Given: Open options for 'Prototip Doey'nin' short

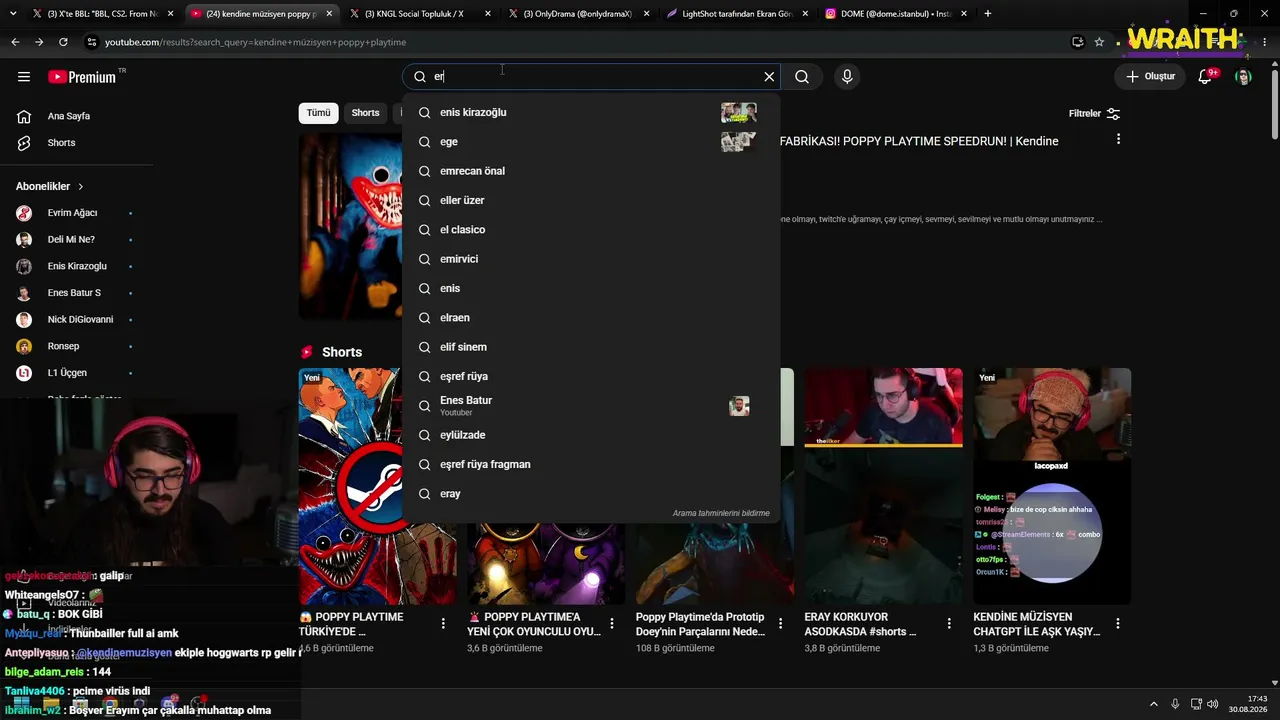Looking at the screenshot, I should 781,623.
